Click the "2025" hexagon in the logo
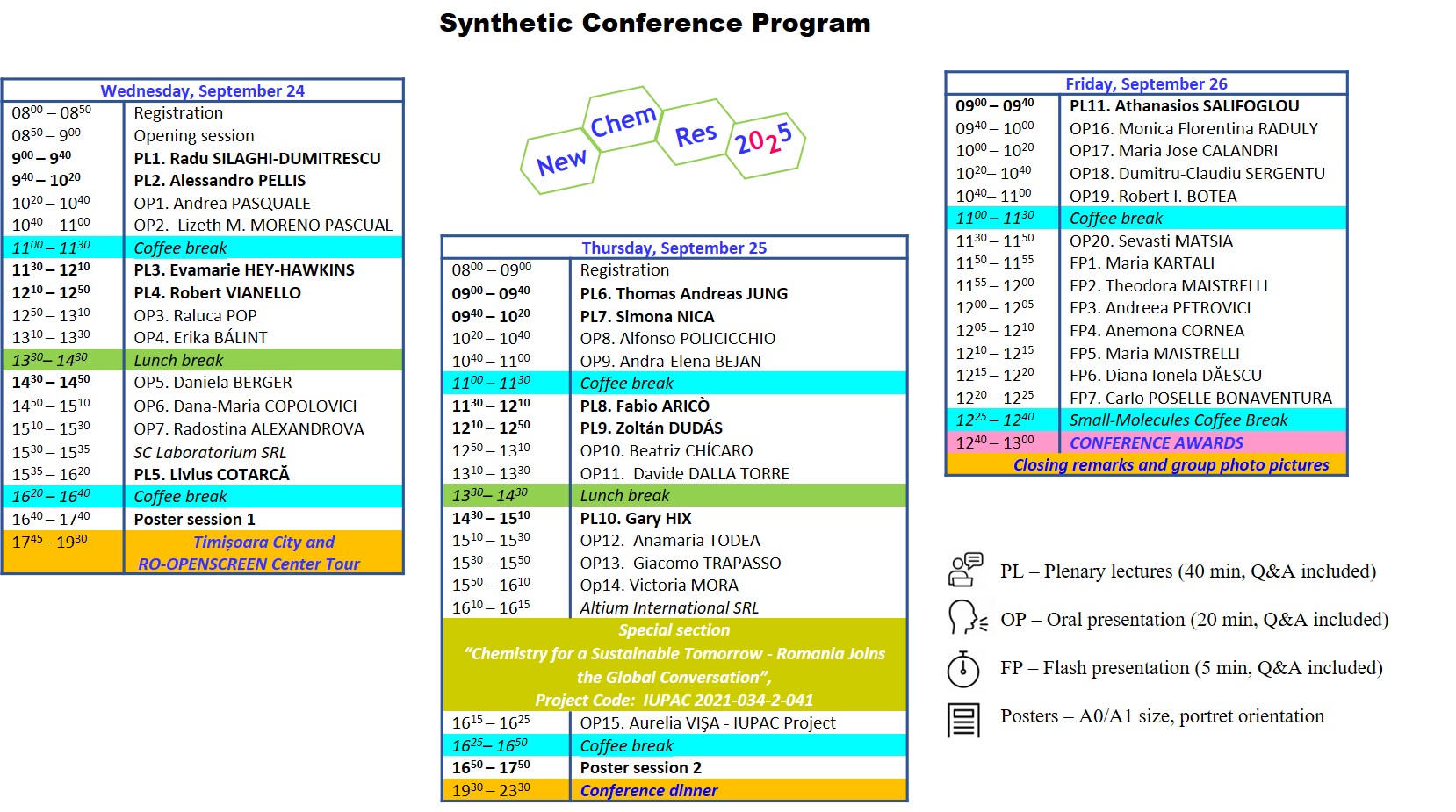This screenshot has height=812, width=1456. (763, 139)
